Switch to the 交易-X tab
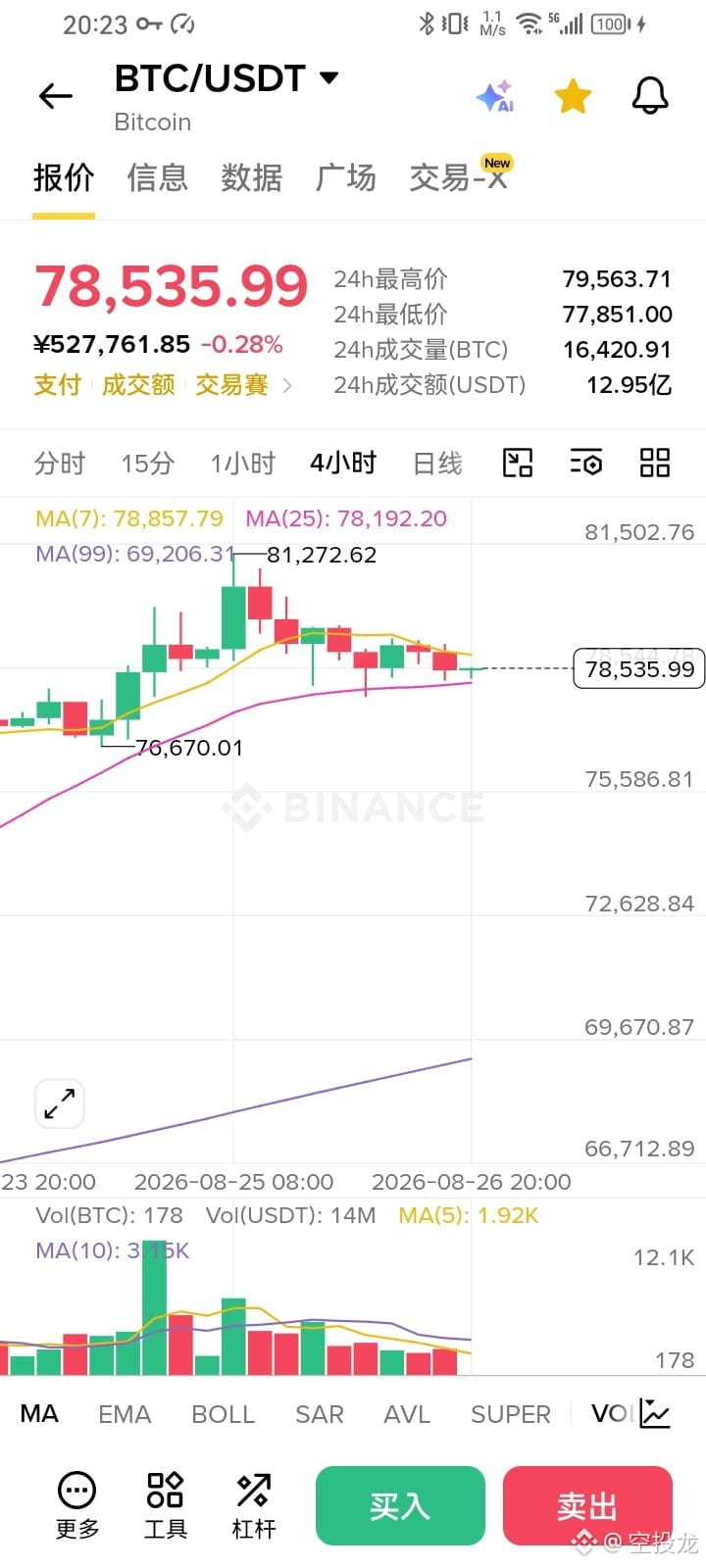This screenshot has width=706, height=1568. [458, 177]
